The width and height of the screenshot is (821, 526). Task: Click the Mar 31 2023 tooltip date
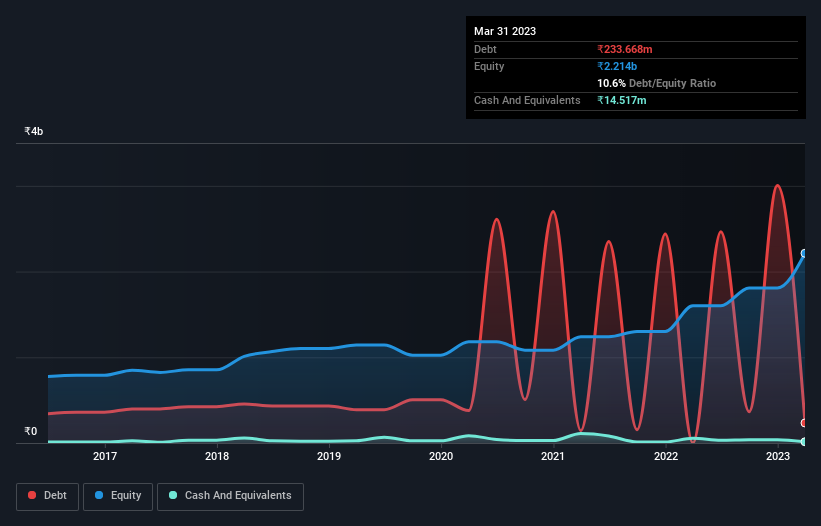pyautogui.click(x=505, y=31)
